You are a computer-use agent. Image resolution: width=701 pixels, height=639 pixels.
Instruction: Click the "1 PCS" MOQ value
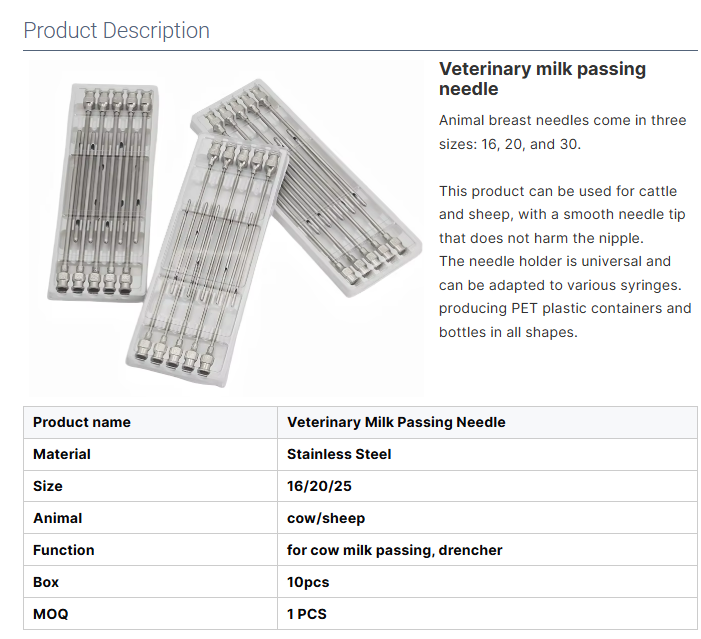coord(307,614)
